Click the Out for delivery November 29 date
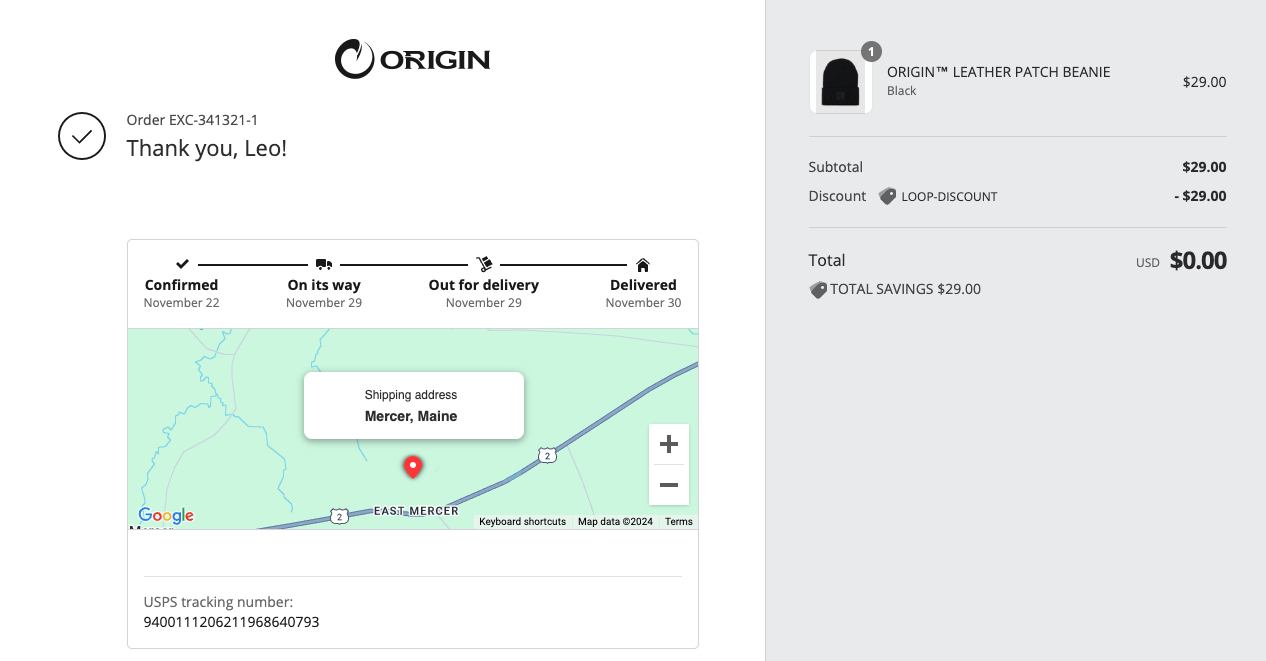The height and width of the screenshot is (661, 1266). (x=484, y=303)
